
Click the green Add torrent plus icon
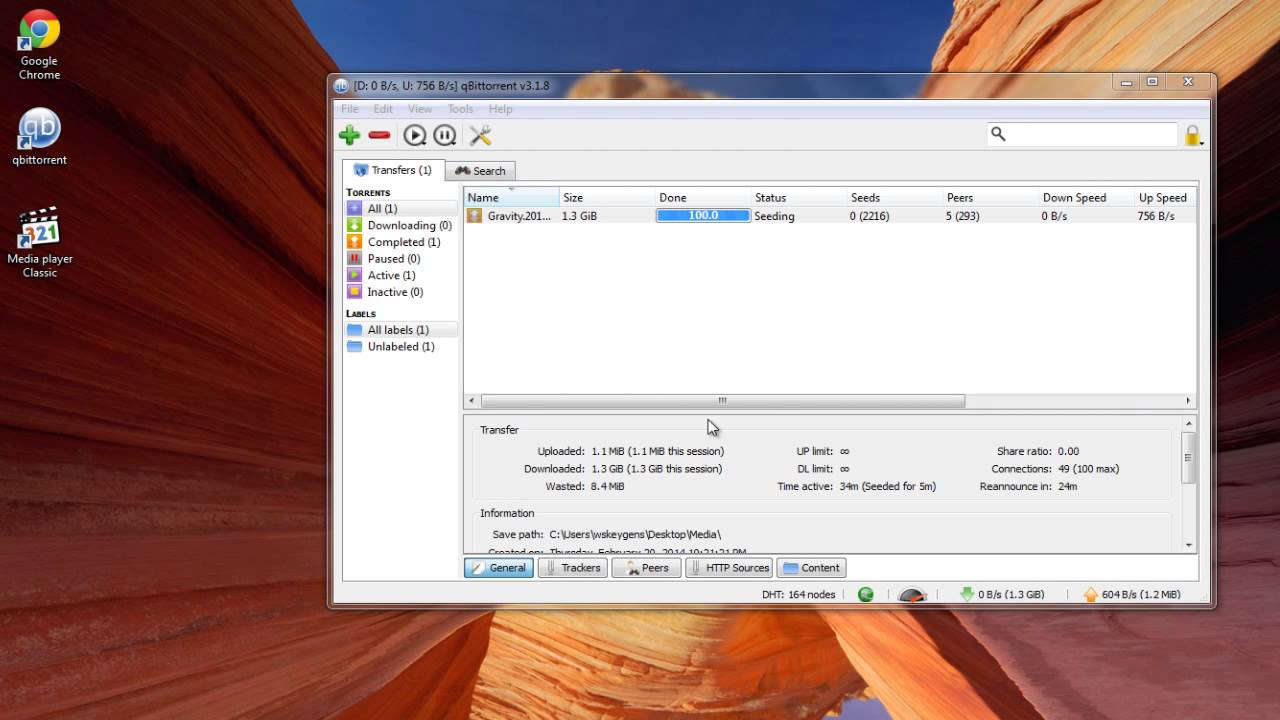[349, 135]
